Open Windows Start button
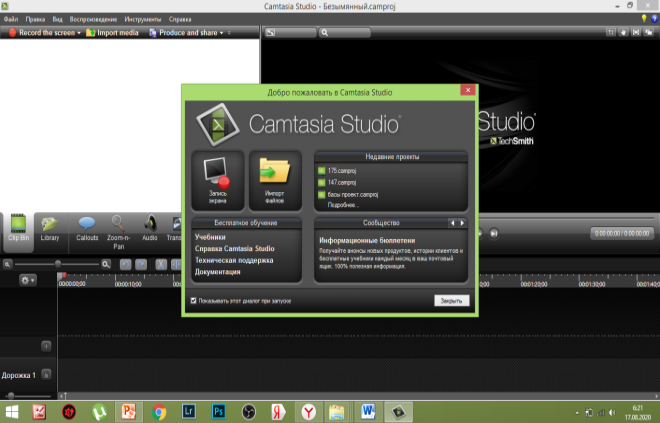 click(x=12, y=412)
